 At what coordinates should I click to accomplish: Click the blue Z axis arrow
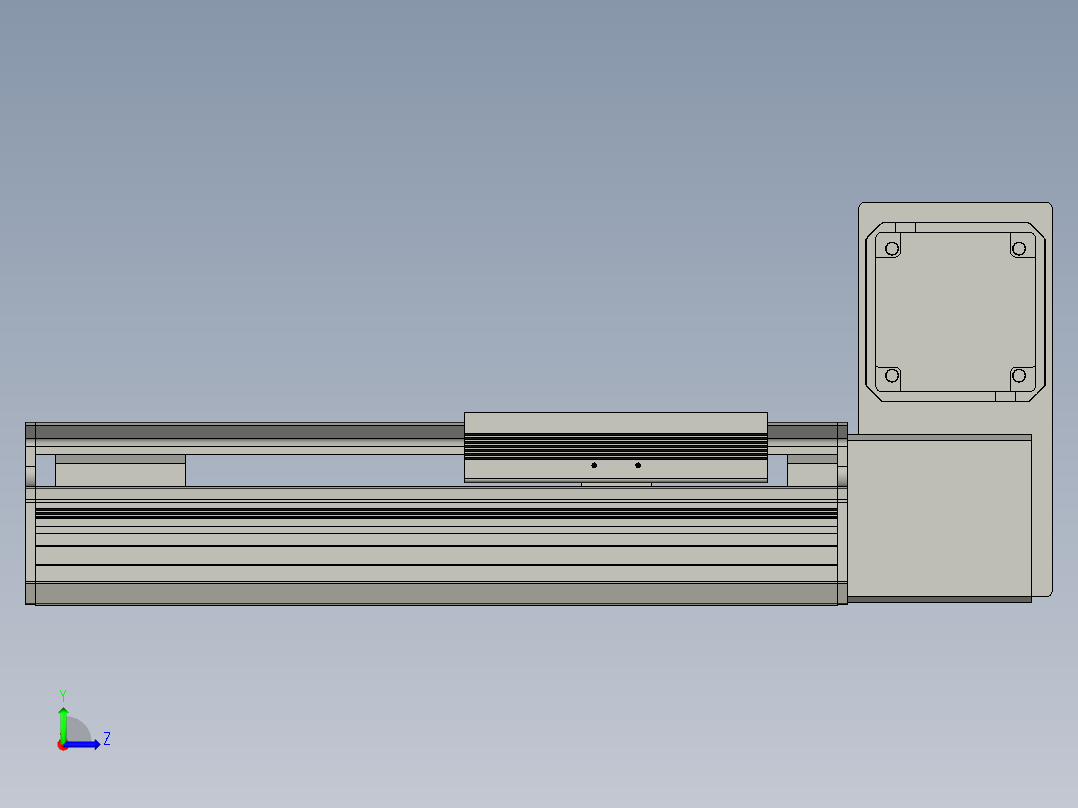[82, 744]
